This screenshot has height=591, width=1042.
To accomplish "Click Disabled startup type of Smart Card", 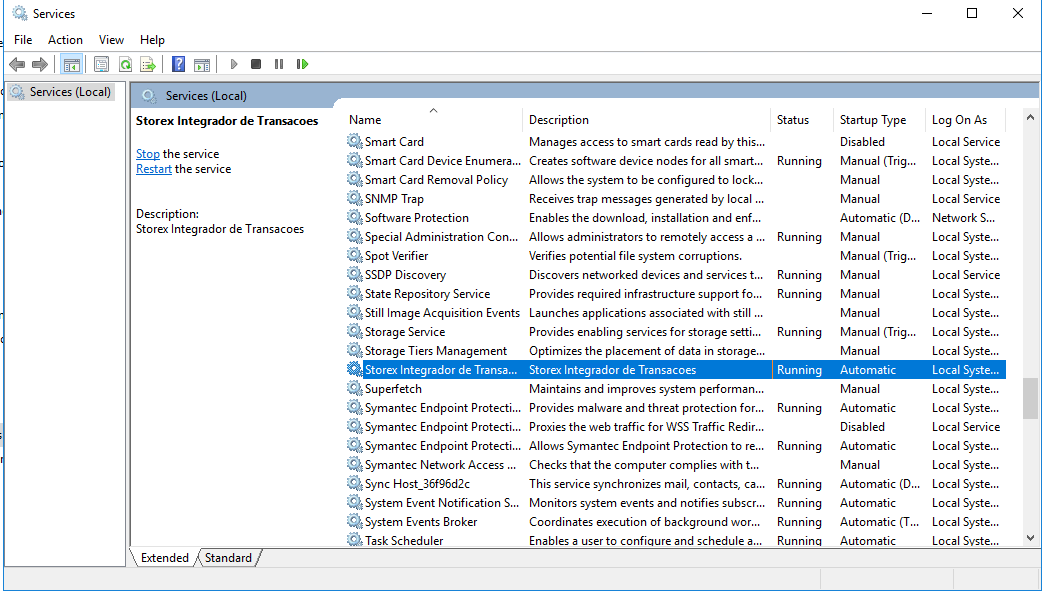I will pos(862,141).
